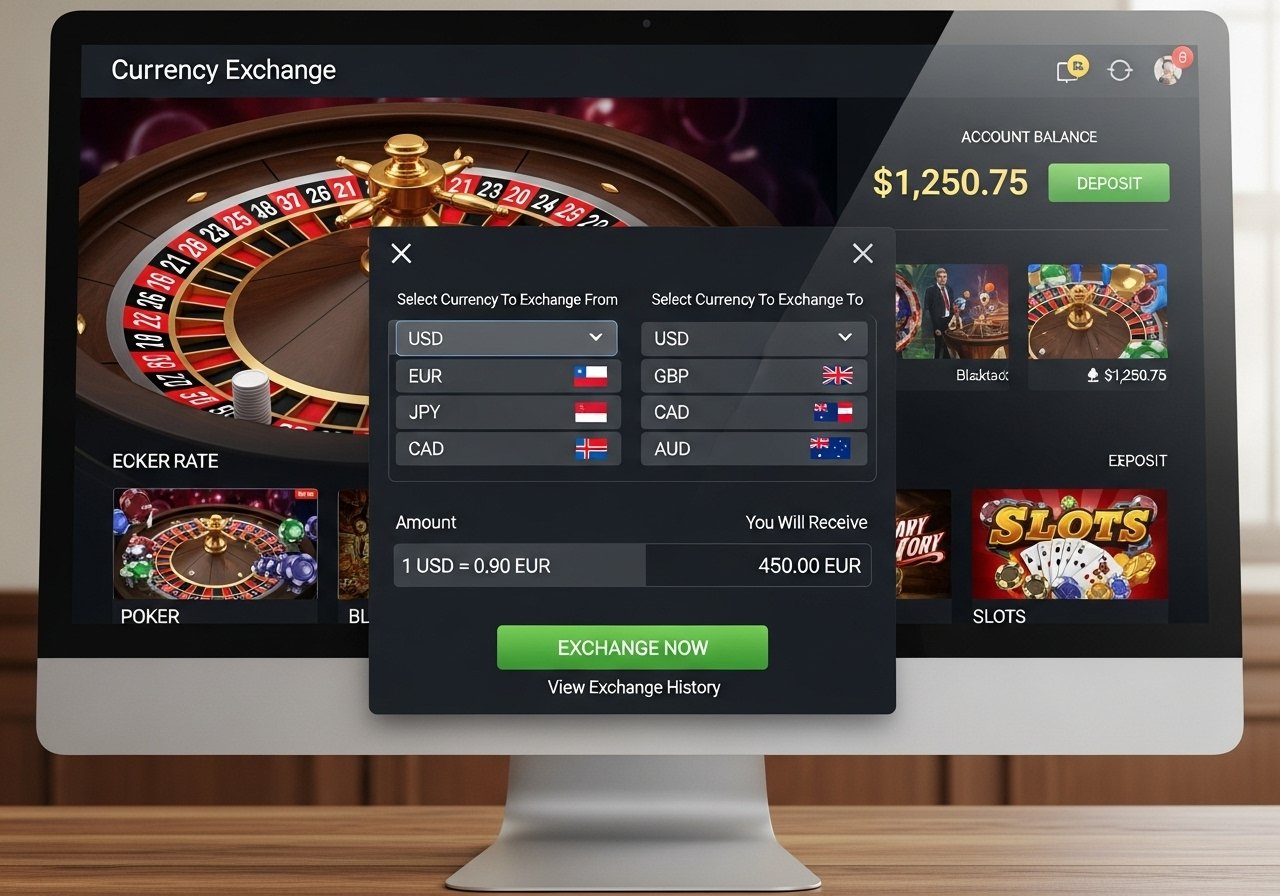
Task: Choose JPY in the From currency list
Action: coord(508,412)
